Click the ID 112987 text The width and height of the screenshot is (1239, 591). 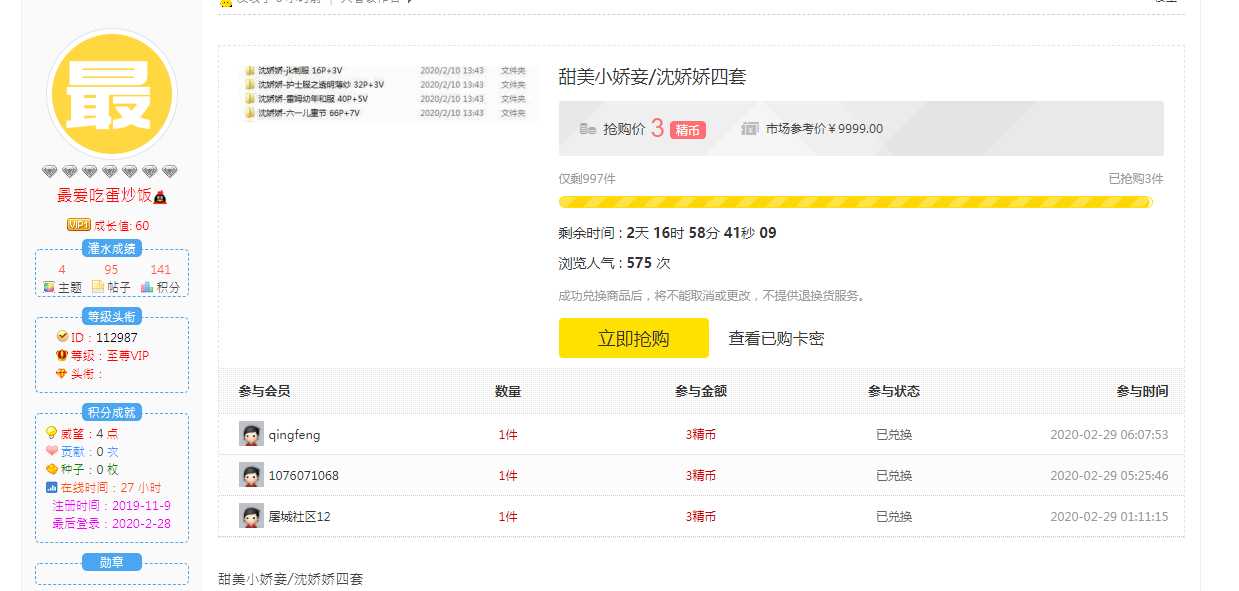coord(104,337)
